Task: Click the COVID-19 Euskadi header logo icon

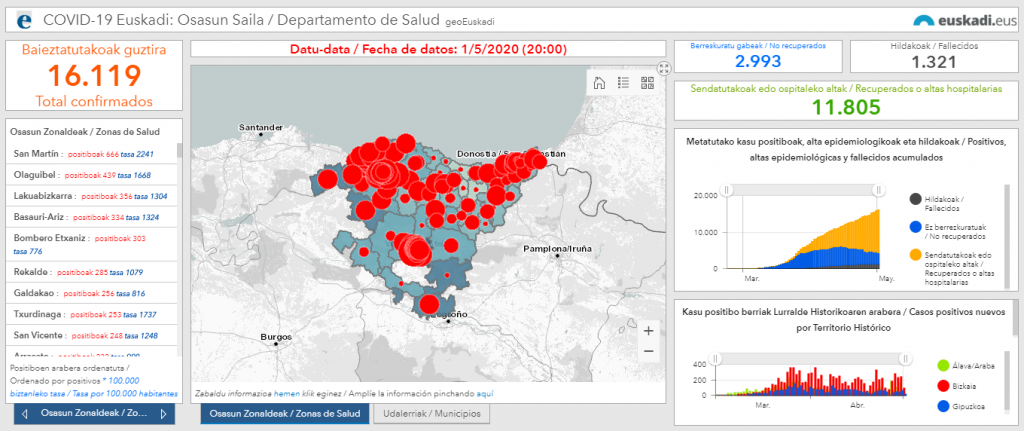Action: tap(24, 19)
